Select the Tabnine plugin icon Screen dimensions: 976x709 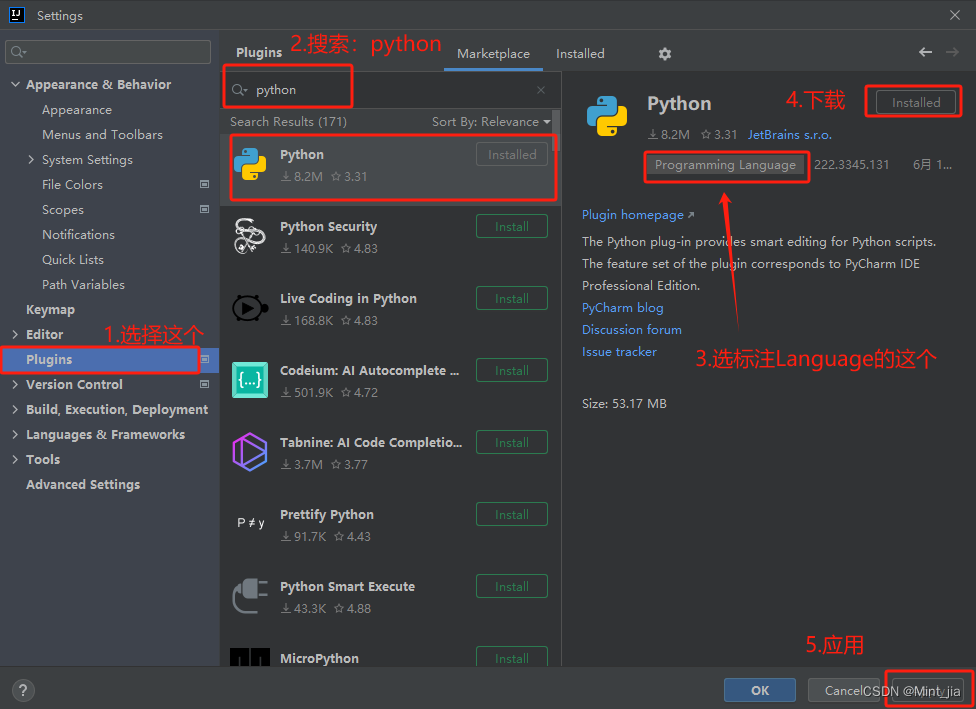250,452
